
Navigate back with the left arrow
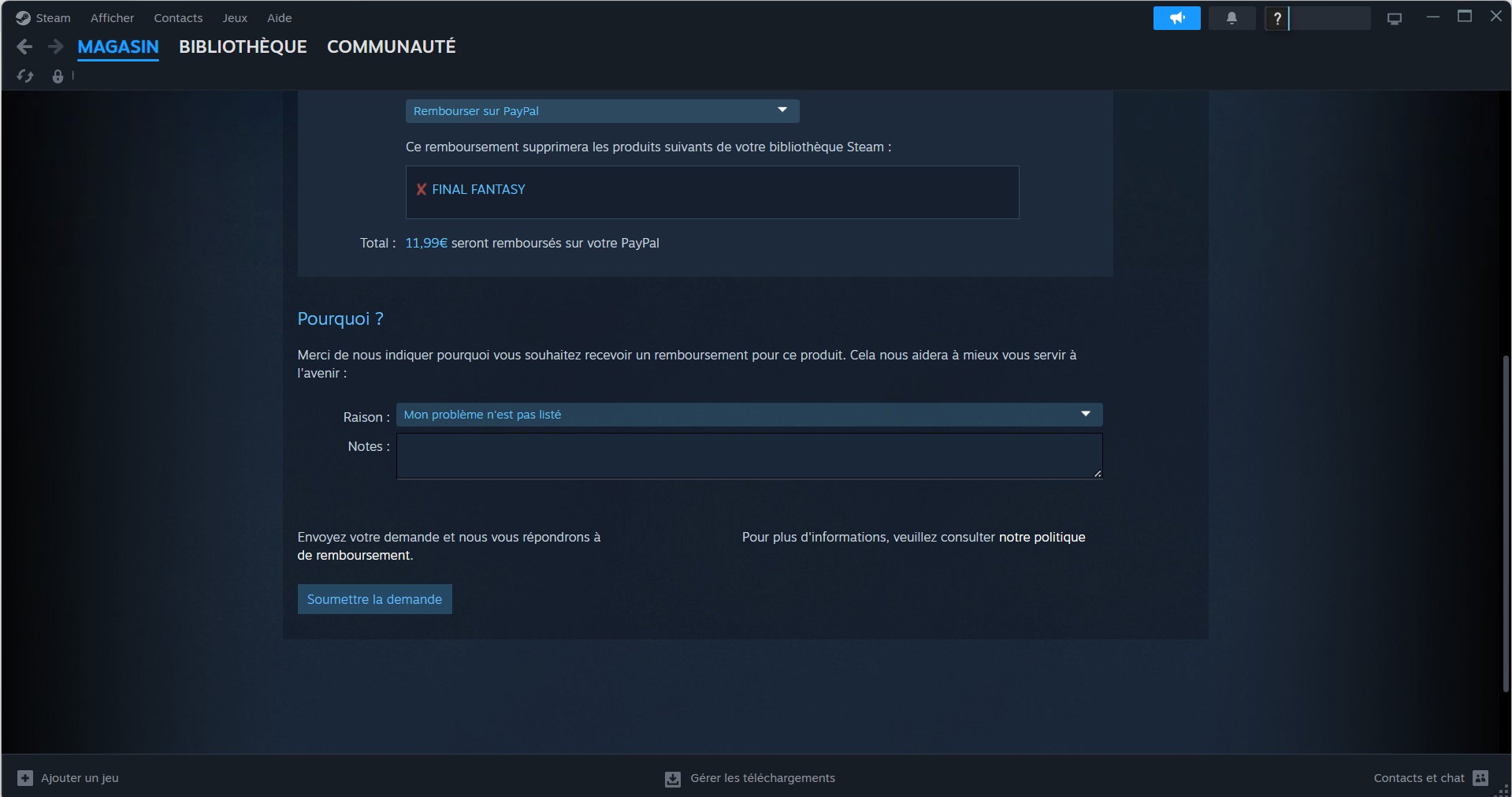24,47
